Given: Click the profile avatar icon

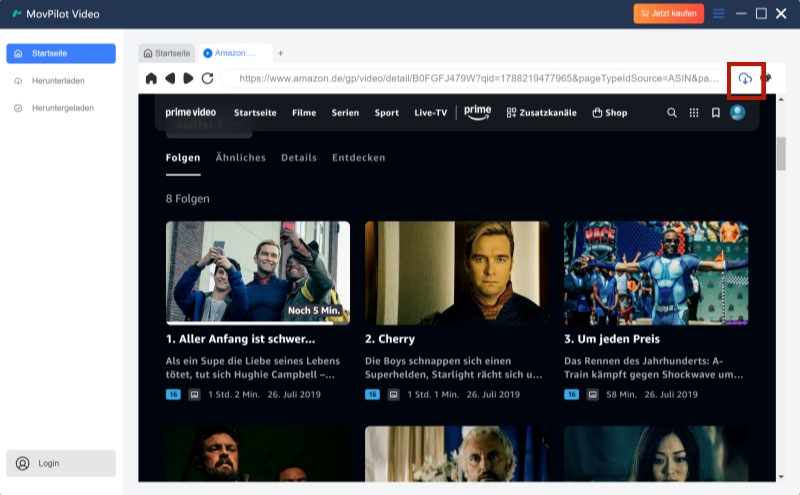Looking at the screenshot, I should point(737,113).
